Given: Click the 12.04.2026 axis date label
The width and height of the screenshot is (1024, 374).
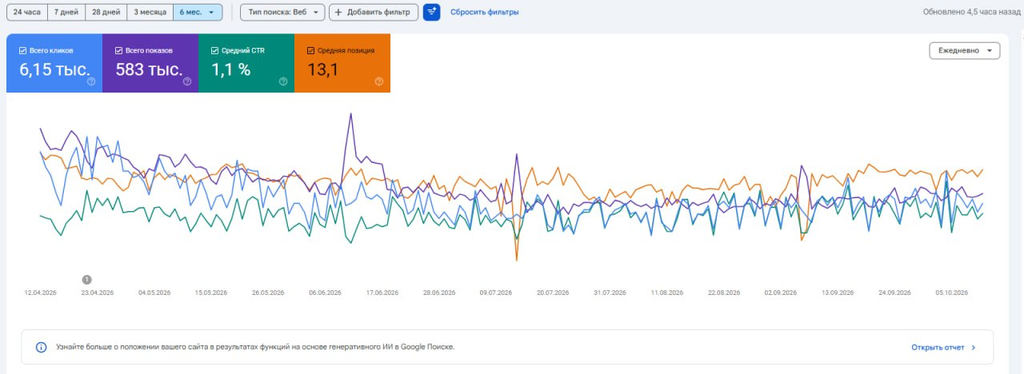Looking at the screenshot, I should pyautogui.click(x=40, y=293).
